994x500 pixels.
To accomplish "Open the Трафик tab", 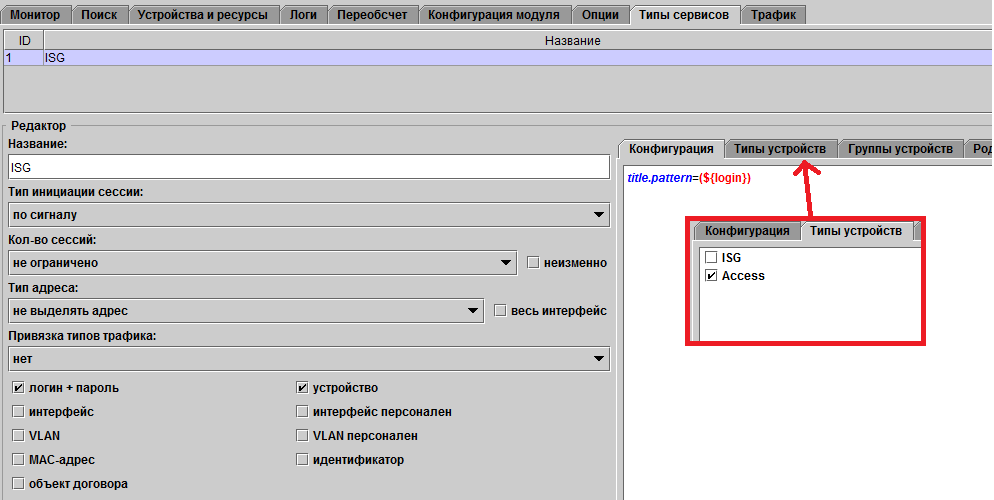I will pos(773,15).
